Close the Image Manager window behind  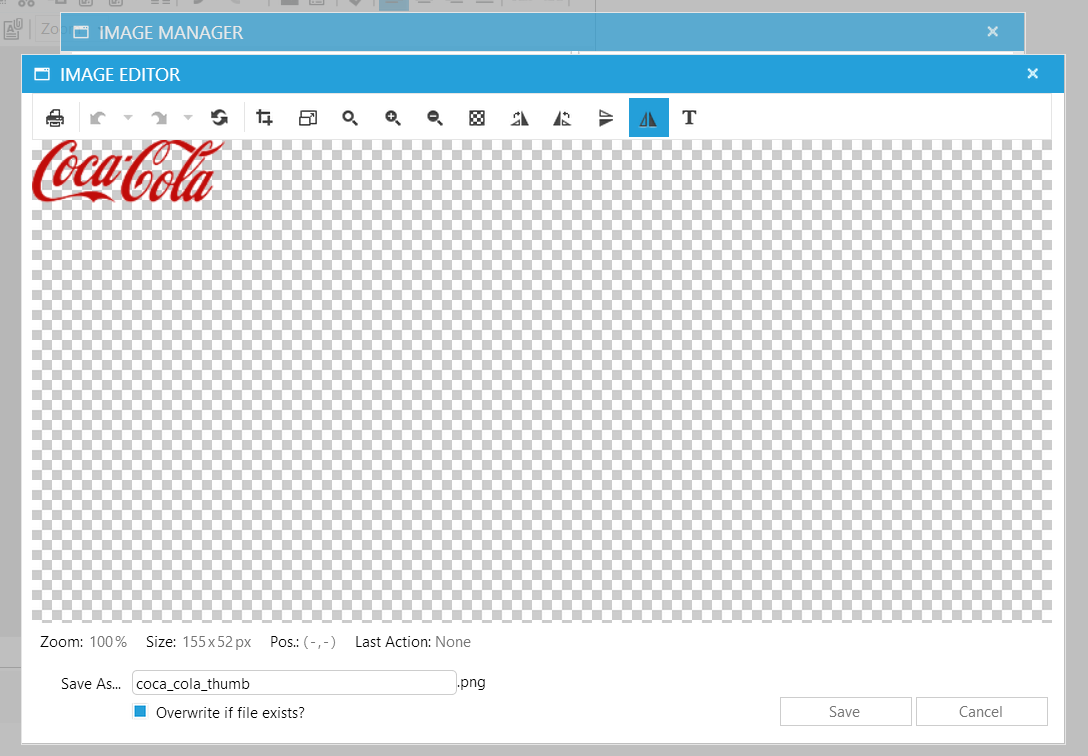(x=993, y=31)
